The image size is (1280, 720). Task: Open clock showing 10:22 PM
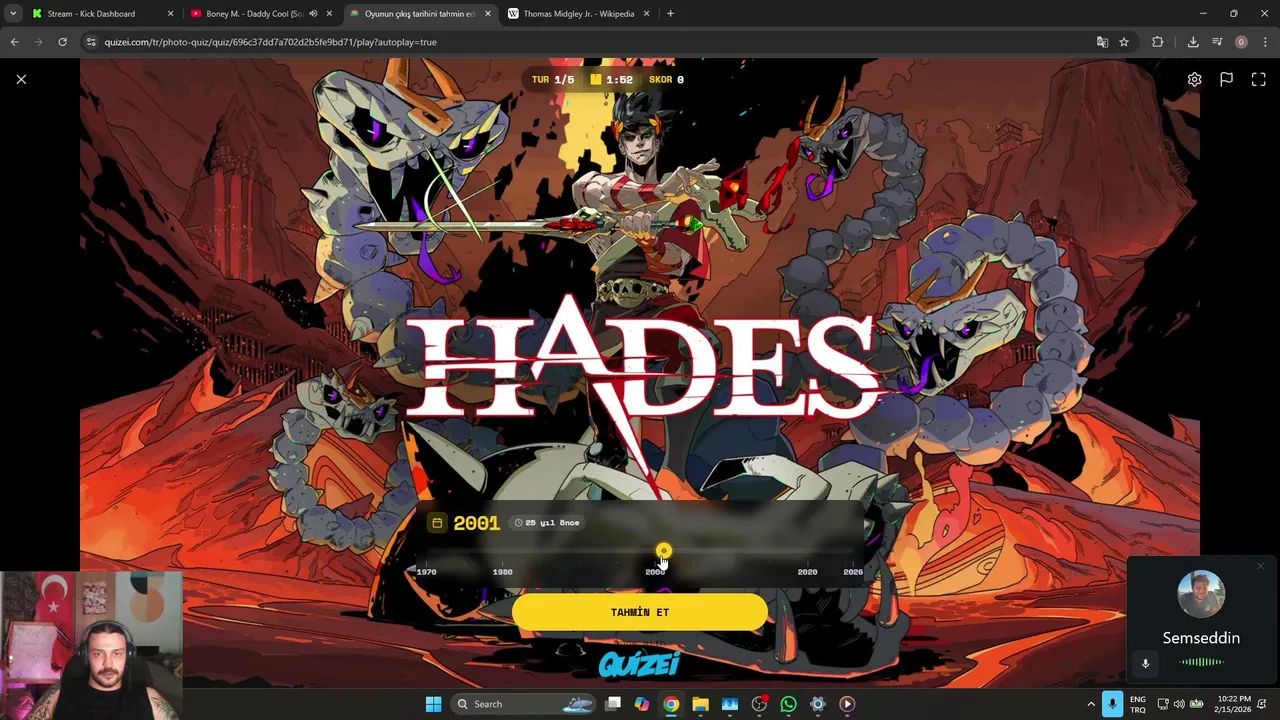click(x=1234, y=704)
